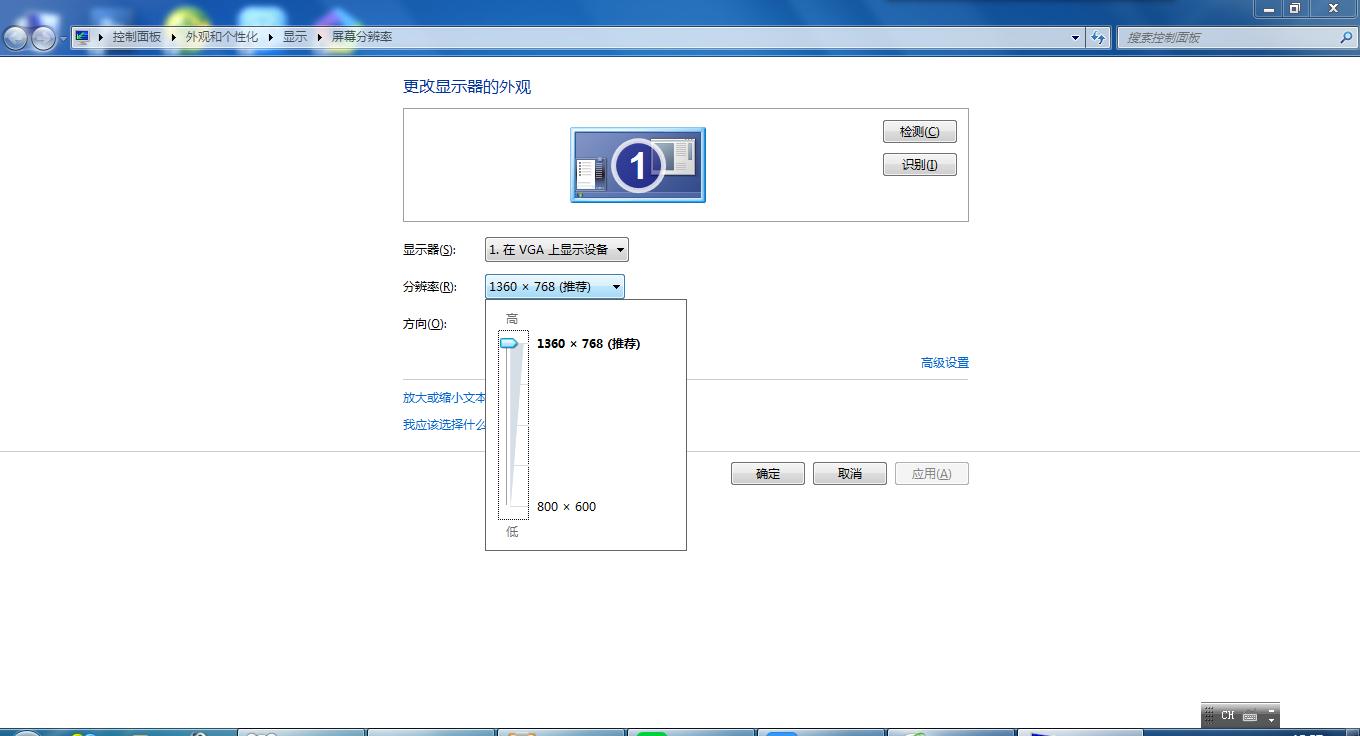
Task: Open the address bar history dropdown
Action: pyautogui.click(x=1075, y=38)
